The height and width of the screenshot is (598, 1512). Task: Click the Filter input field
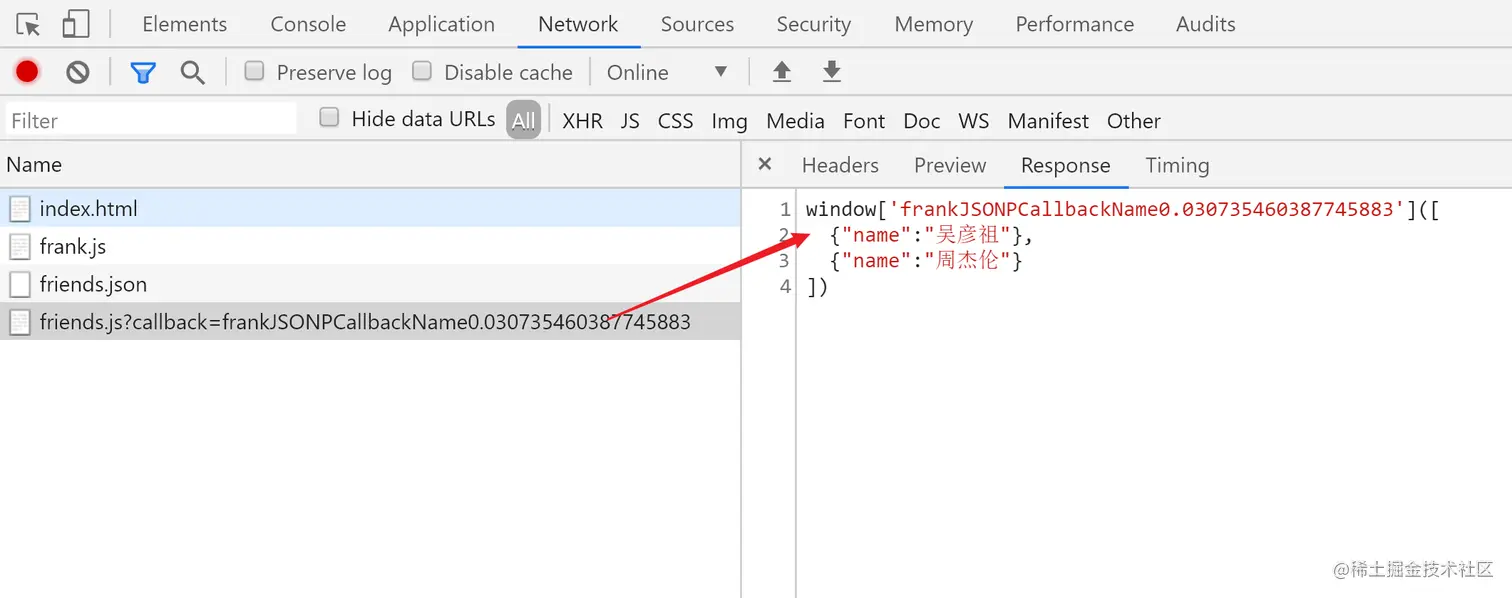(x=150, y=119)
